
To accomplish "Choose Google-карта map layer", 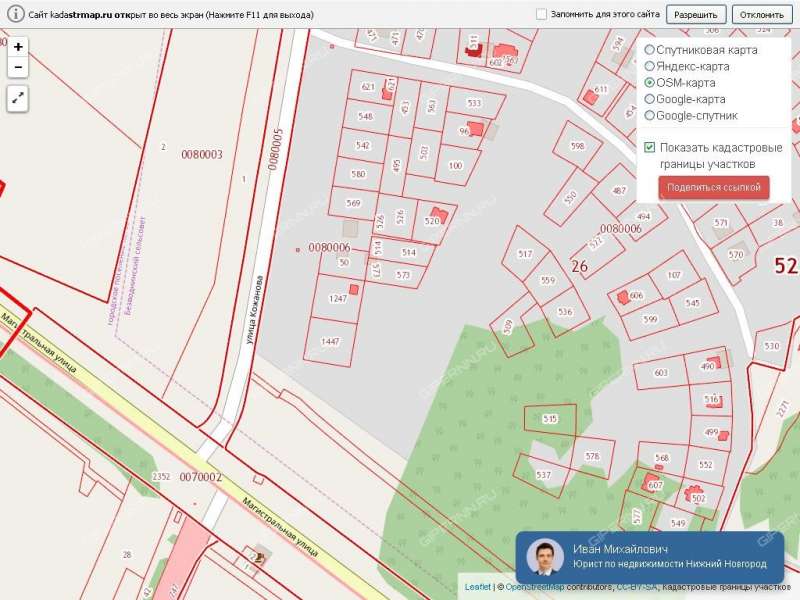I will coord(650,99).
